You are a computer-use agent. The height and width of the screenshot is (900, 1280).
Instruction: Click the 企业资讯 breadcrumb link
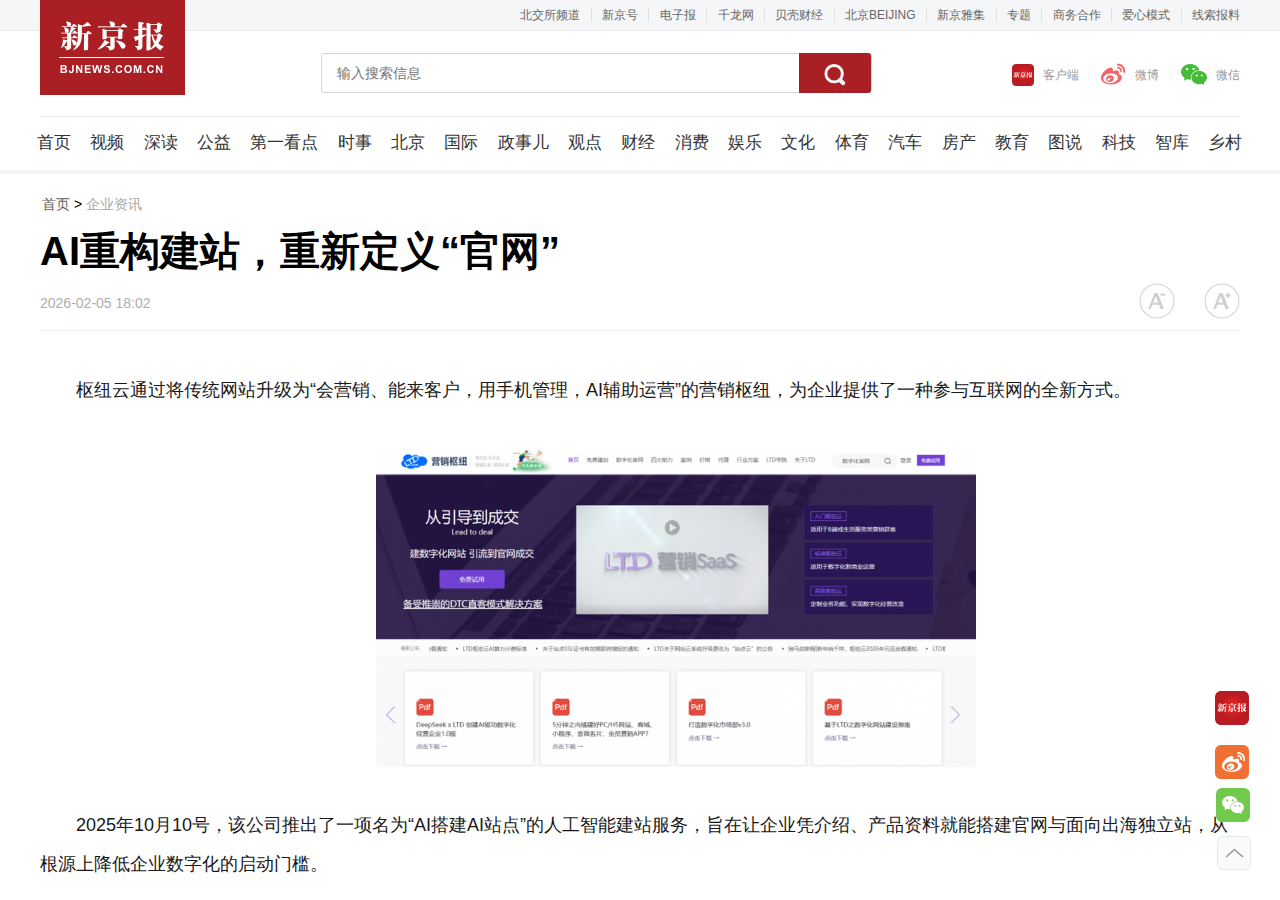pyautogui.click(x=114, y=204)
